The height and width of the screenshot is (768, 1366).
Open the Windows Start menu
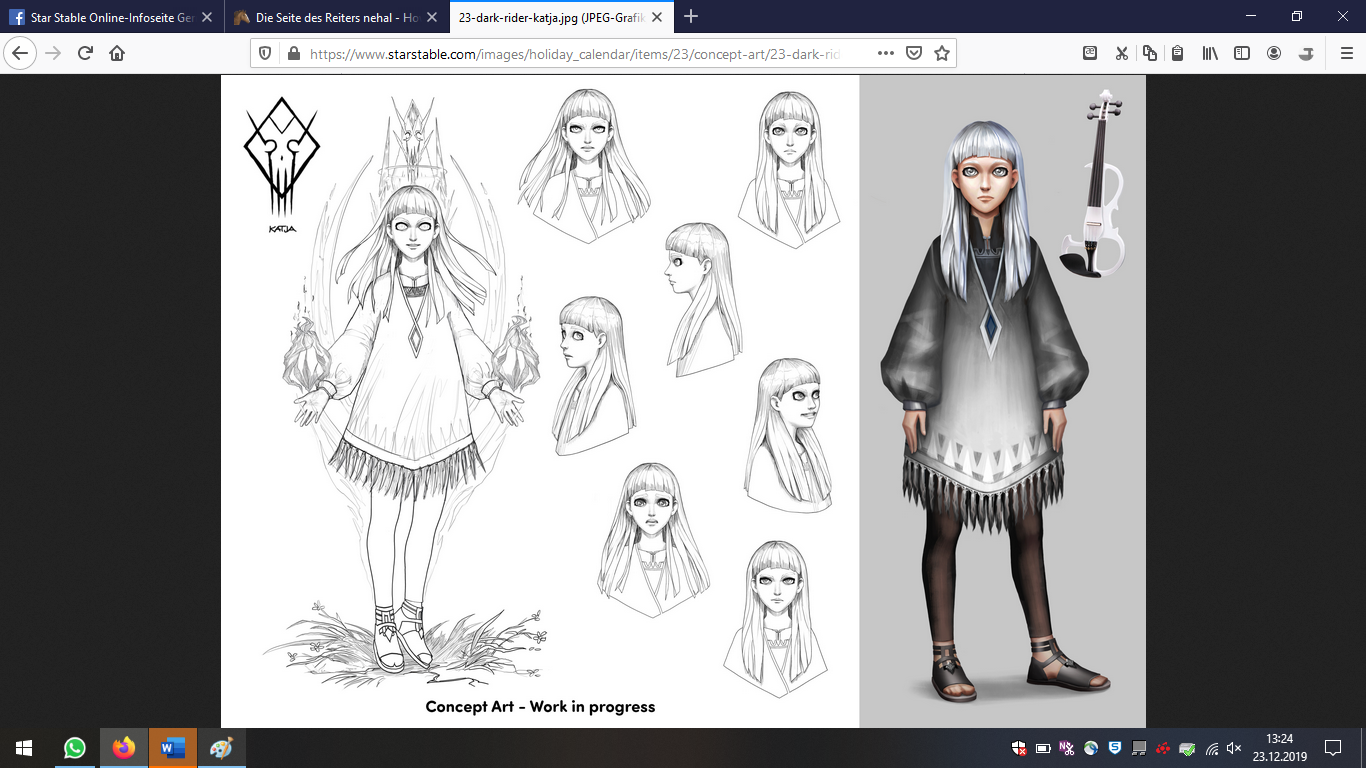tap(24, 748)
